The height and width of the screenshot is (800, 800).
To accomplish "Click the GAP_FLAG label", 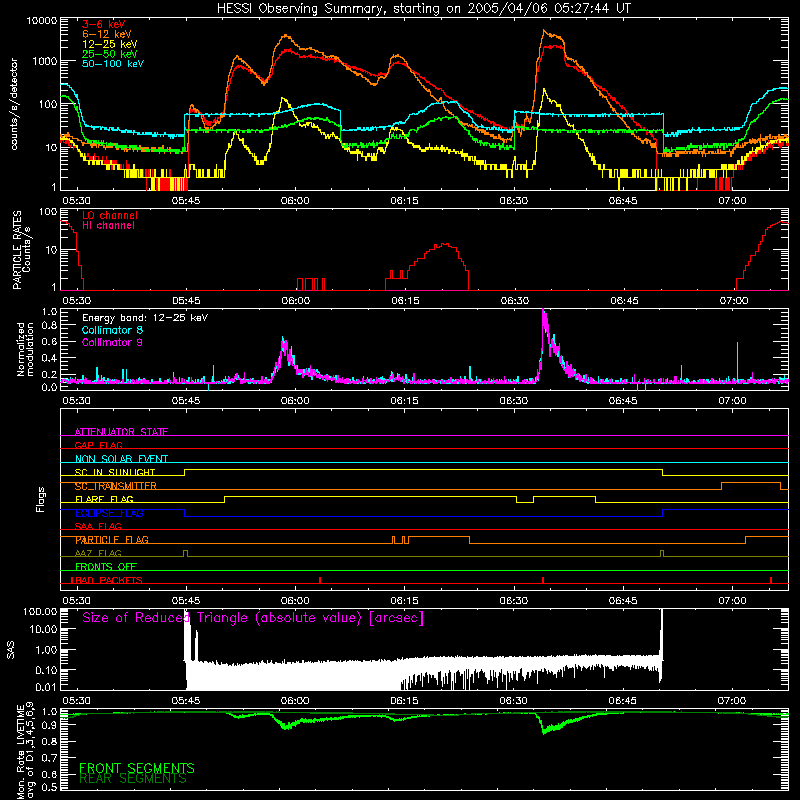I will 98,445.
